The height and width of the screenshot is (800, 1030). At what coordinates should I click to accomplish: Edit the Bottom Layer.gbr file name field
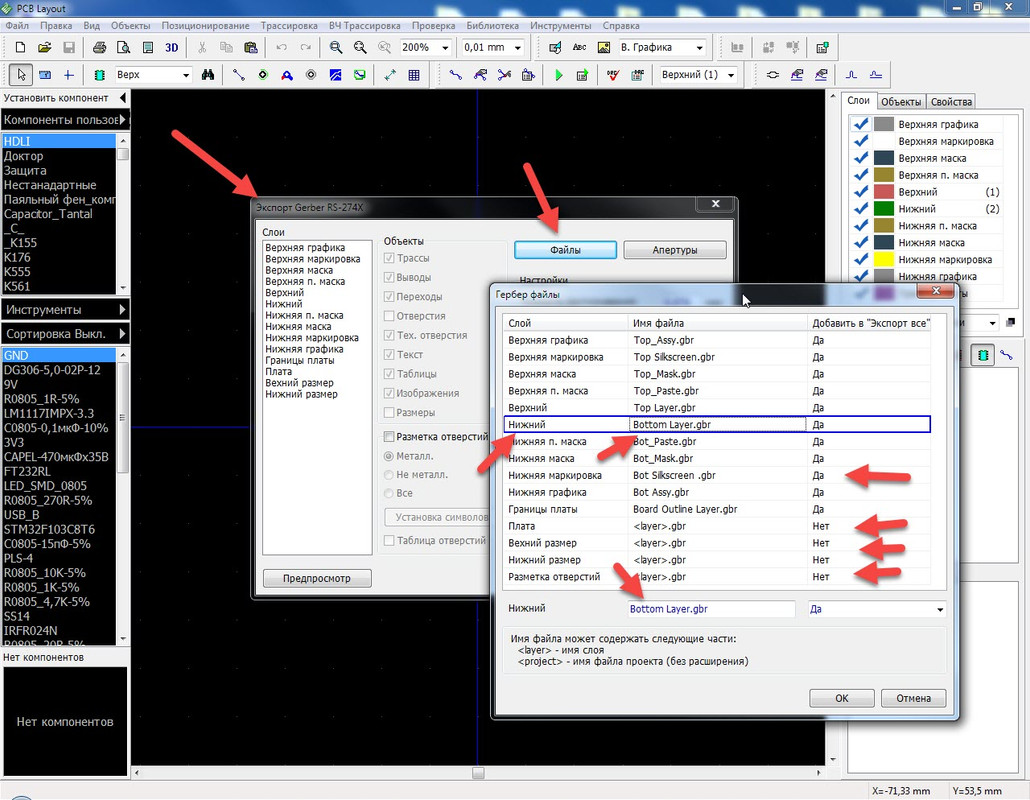pos(711,610)
